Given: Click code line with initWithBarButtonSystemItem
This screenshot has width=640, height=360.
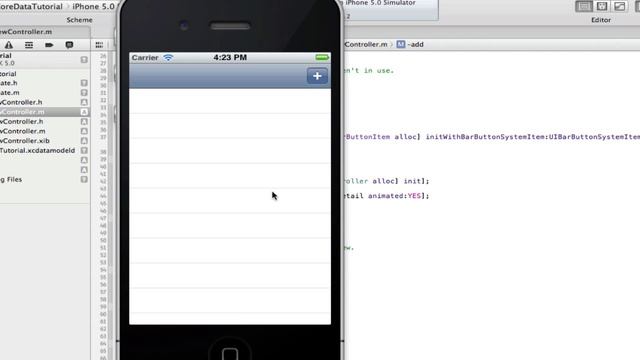Looking at the screenshot, I should coord(492,137).
